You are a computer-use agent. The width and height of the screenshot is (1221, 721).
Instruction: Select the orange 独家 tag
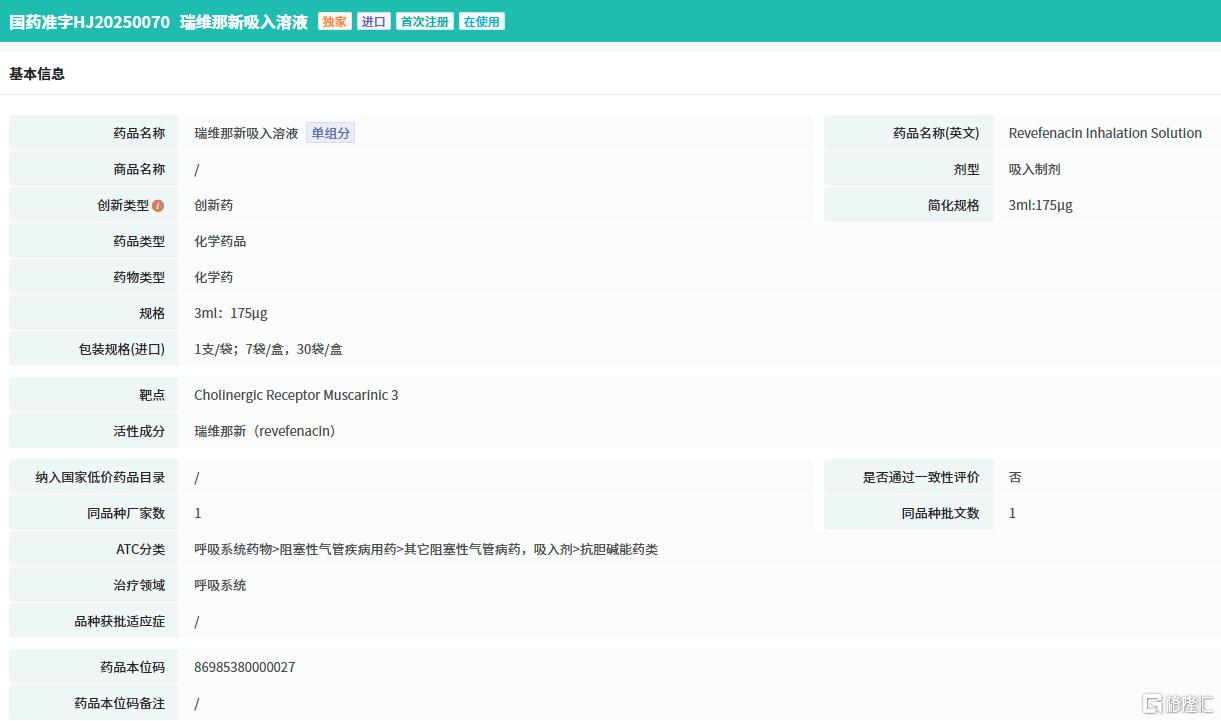tap(334, 22)
